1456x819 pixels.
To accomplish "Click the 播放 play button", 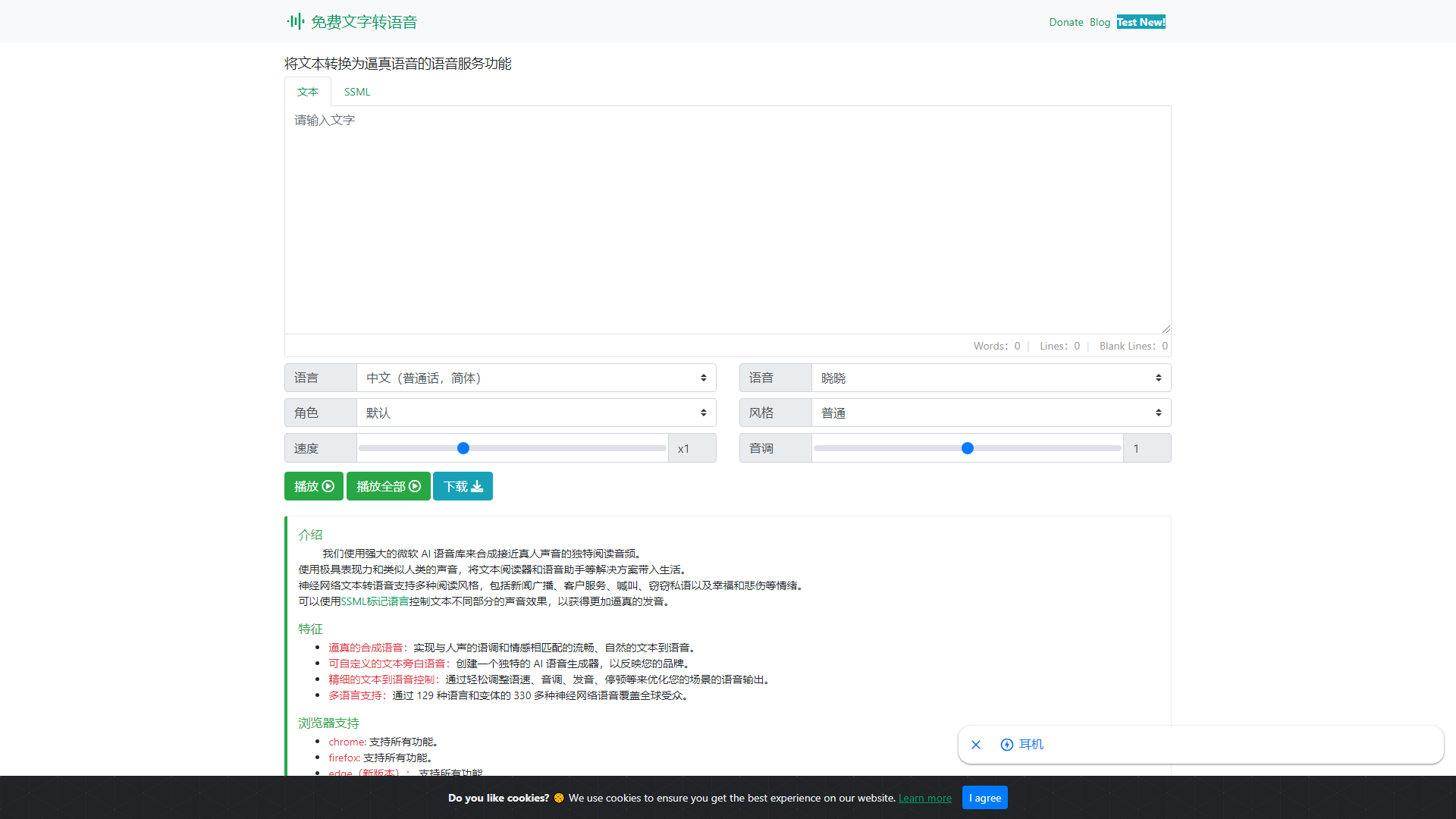I will click(313, 486).
